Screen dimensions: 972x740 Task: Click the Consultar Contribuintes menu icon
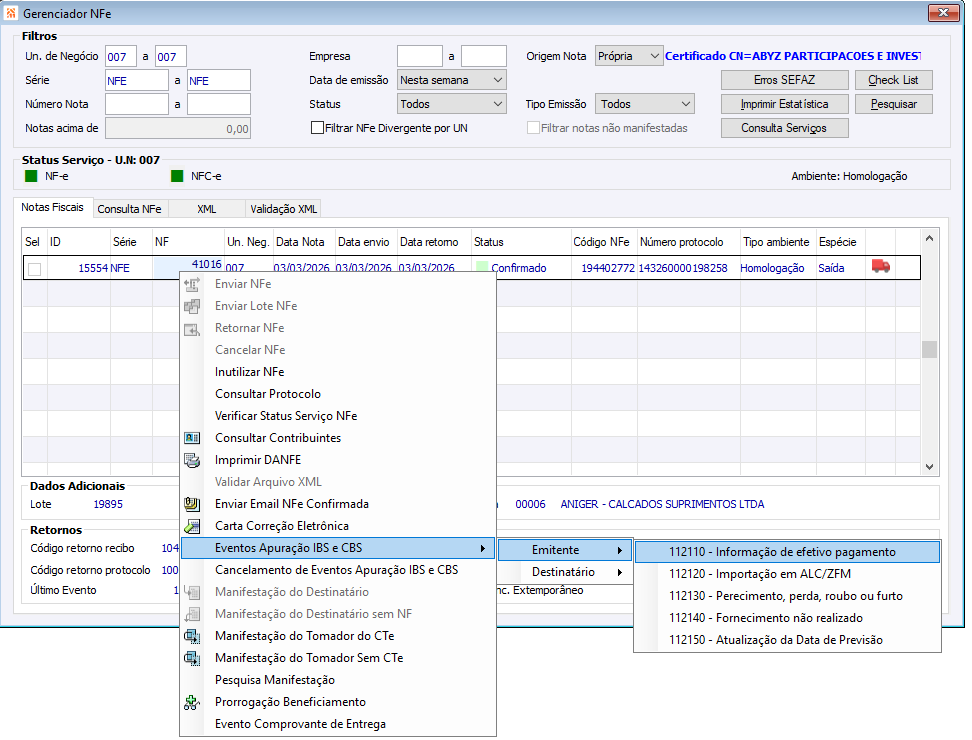(193, 438)
